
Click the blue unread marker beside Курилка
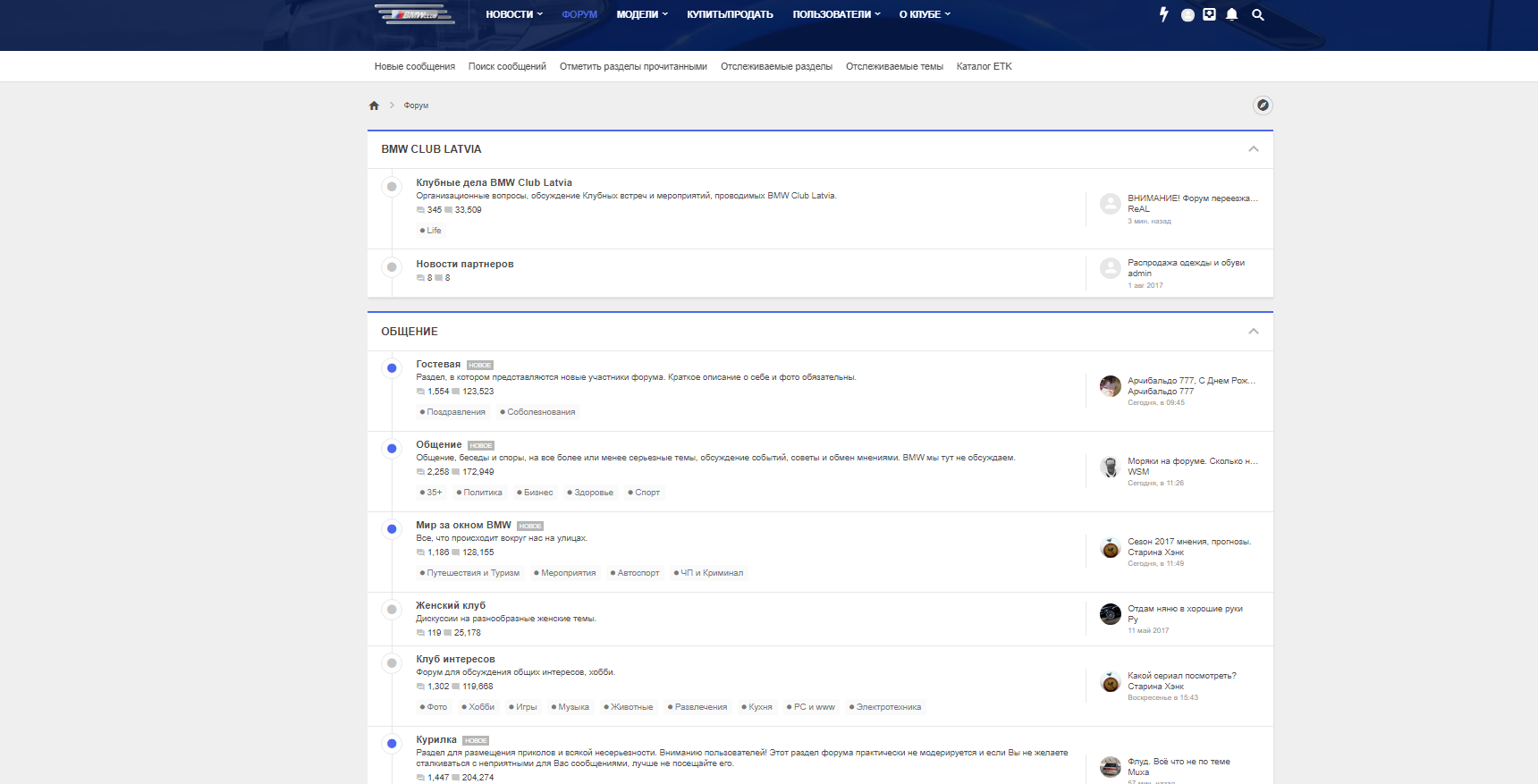click(392, 744)
